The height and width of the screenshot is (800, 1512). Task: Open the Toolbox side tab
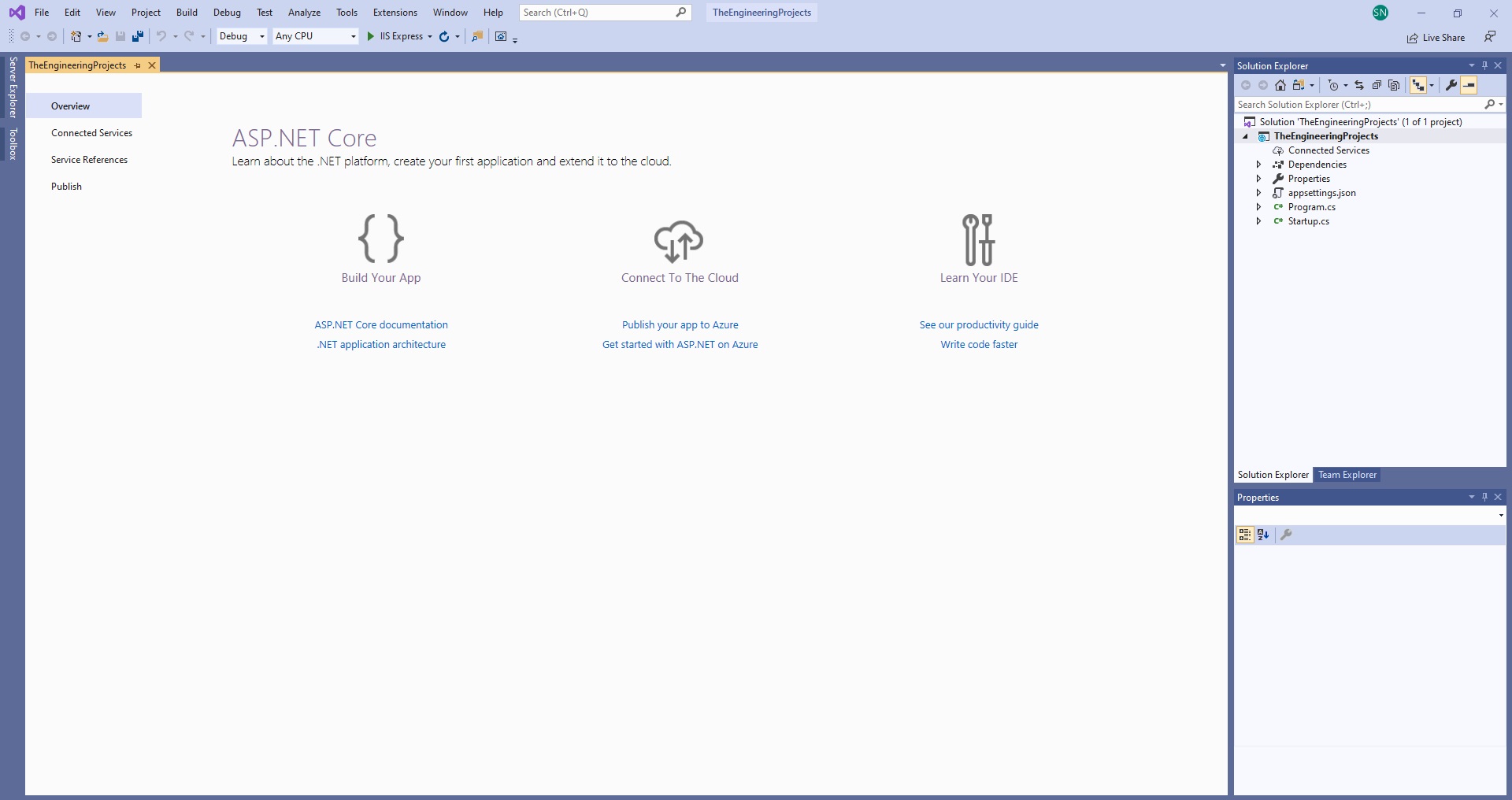tap(13, 144)
